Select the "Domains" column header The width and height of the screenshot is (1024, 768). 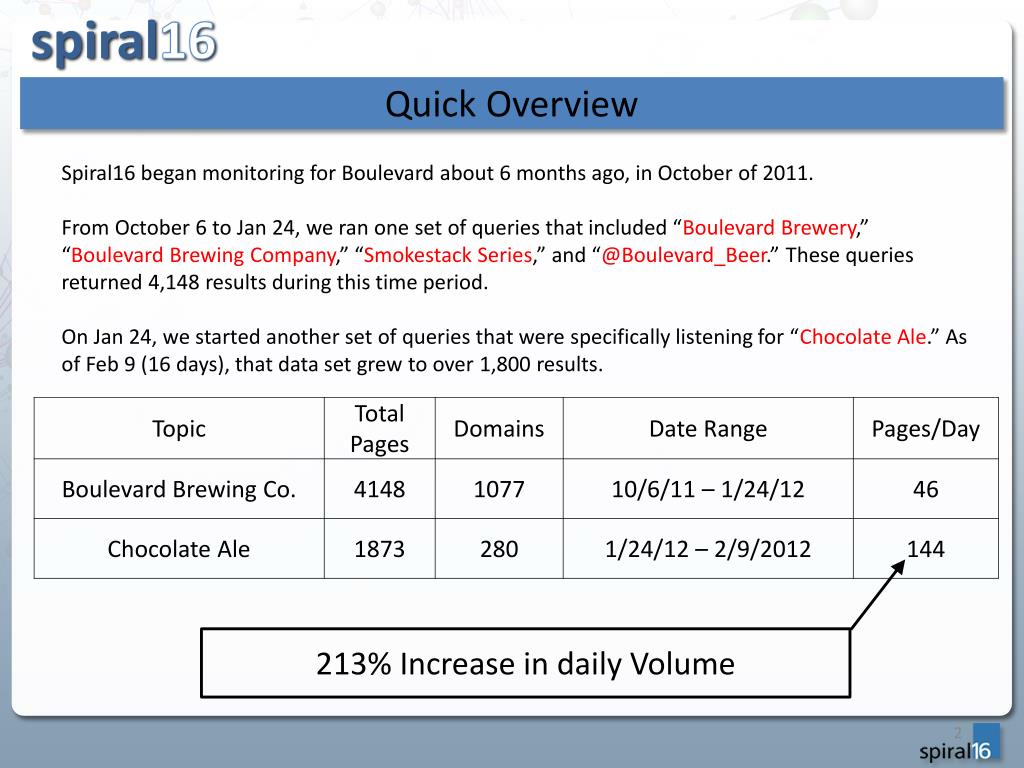[499, 428]
